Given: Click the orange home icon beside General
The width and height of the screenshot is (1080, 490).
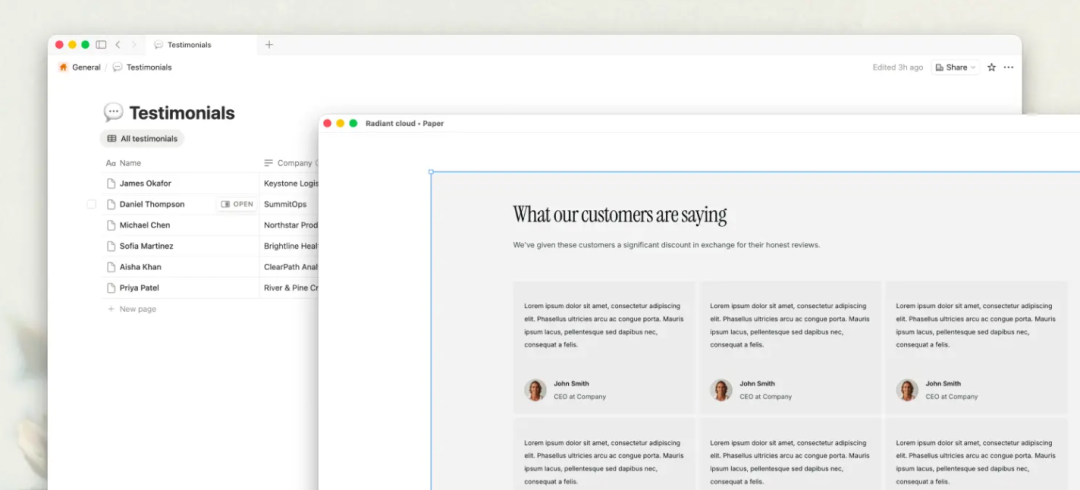Looking at the screenshot, I should [63, 67].
